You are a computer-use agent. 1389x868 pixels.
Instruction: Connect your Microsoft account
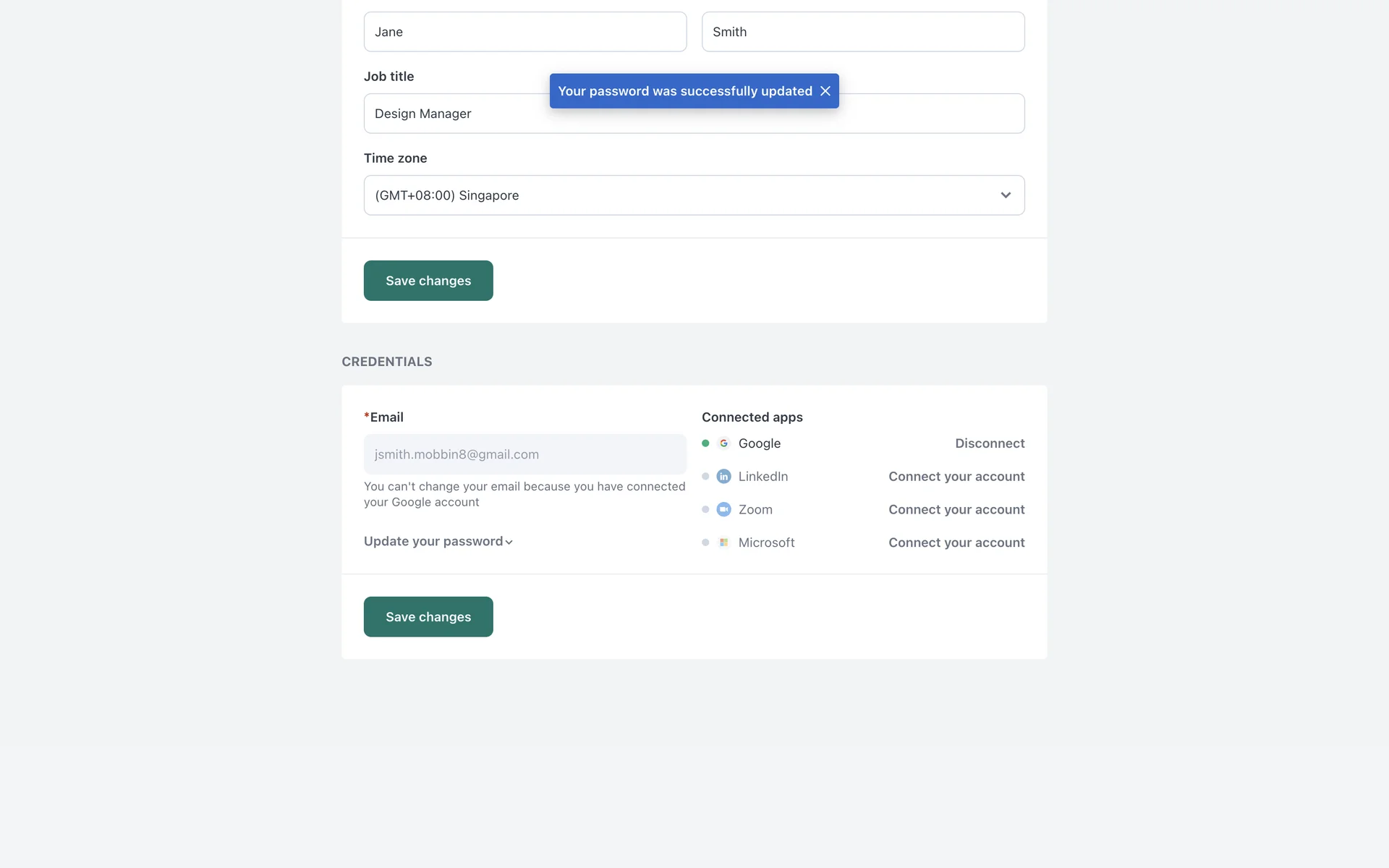(x=956, y=542)
